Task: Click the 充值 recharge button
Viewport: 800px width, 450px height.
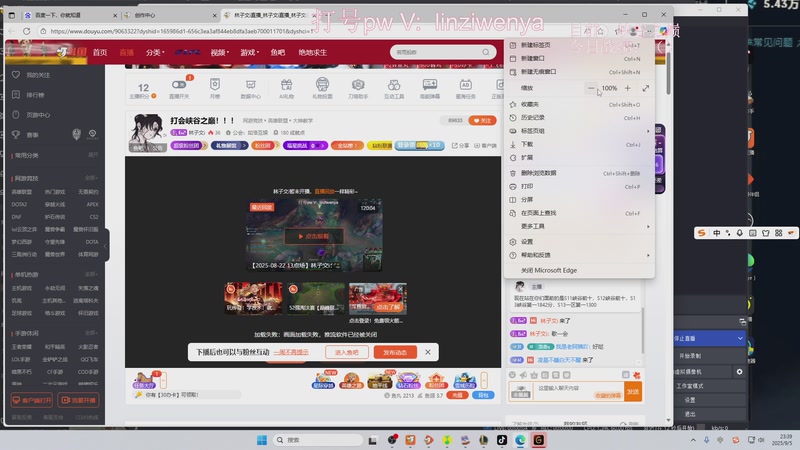Action: (457, 395)
